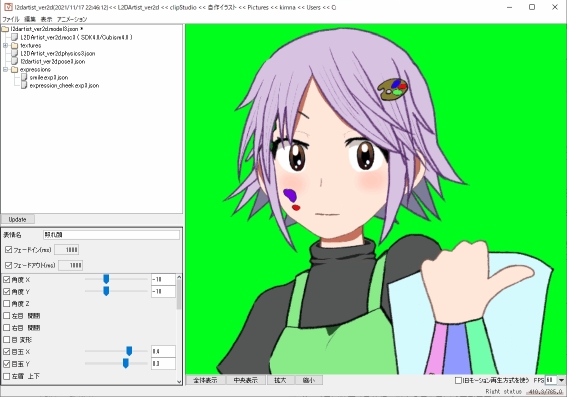Image resolution: width=567 pixels, height=397 pixels.
Task: Select smile.exp3.json in the tree
Action: [49, 77]
